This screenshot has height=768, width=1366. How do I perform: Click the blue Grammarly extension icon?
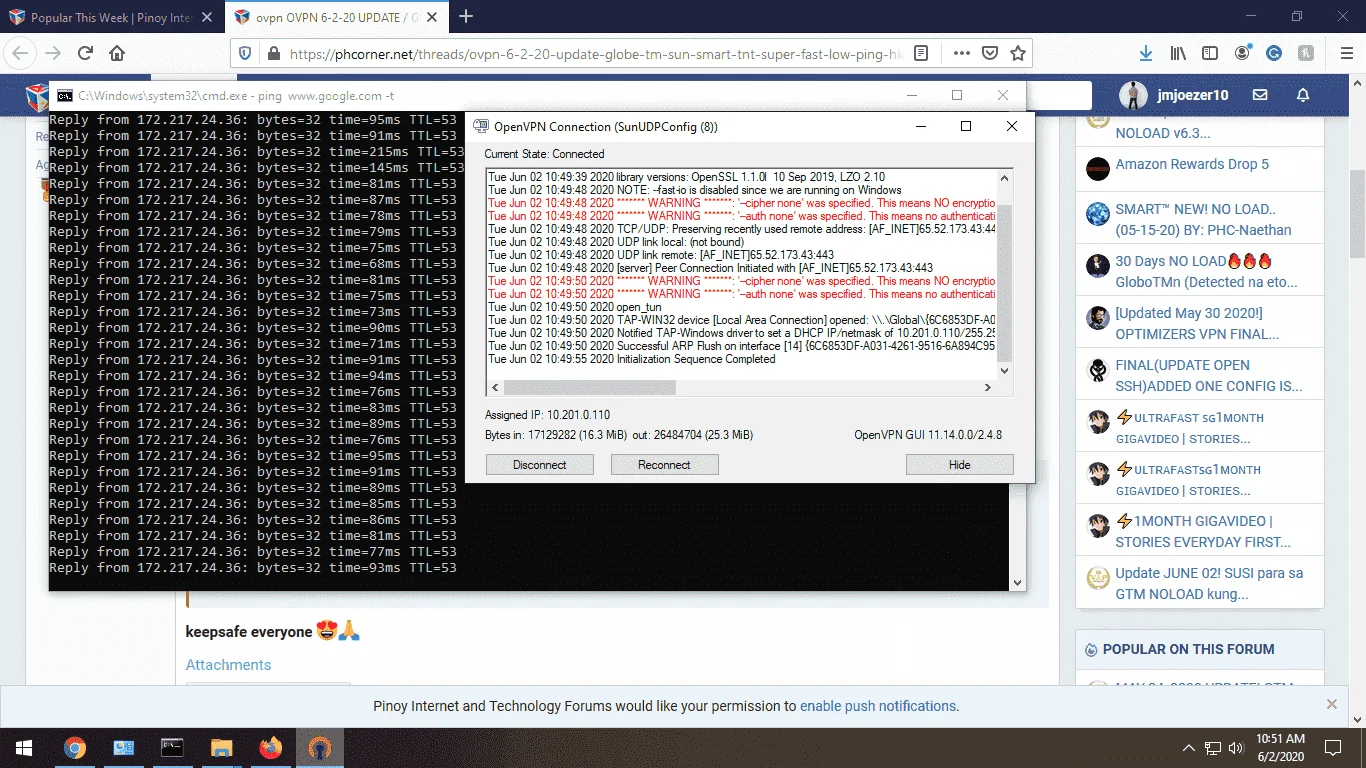1274,53
